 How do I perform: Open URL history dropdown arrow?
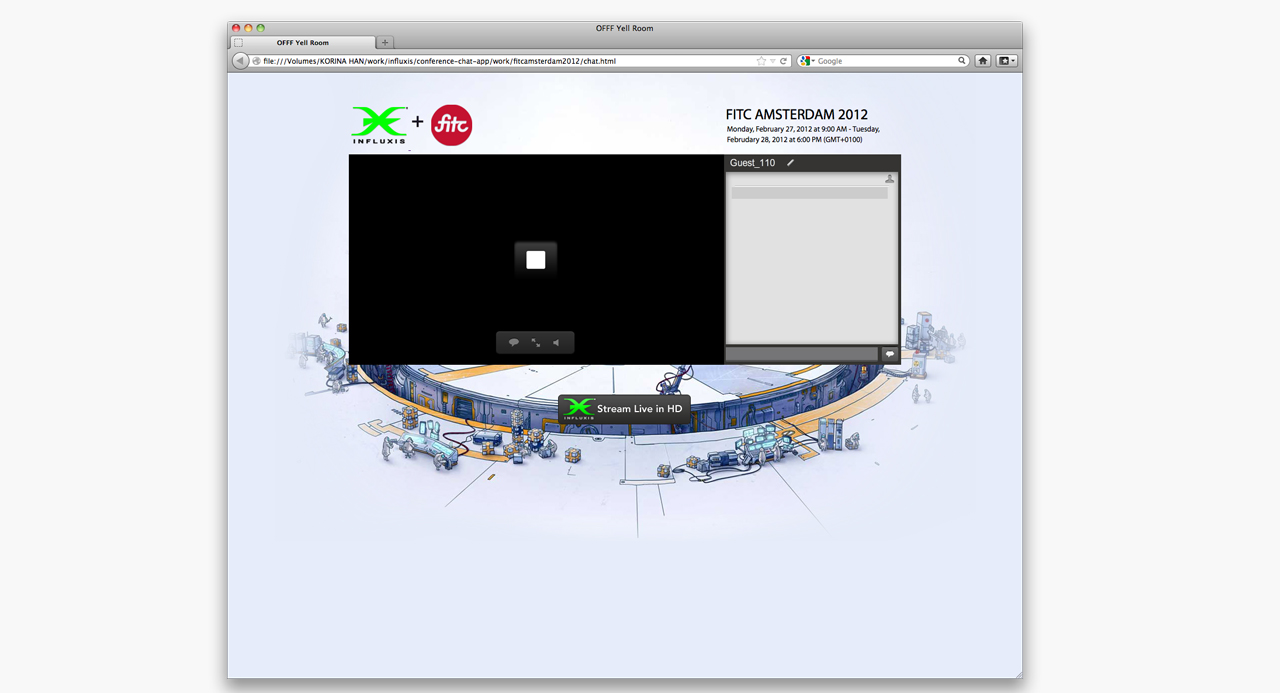(x=773, y=61)
